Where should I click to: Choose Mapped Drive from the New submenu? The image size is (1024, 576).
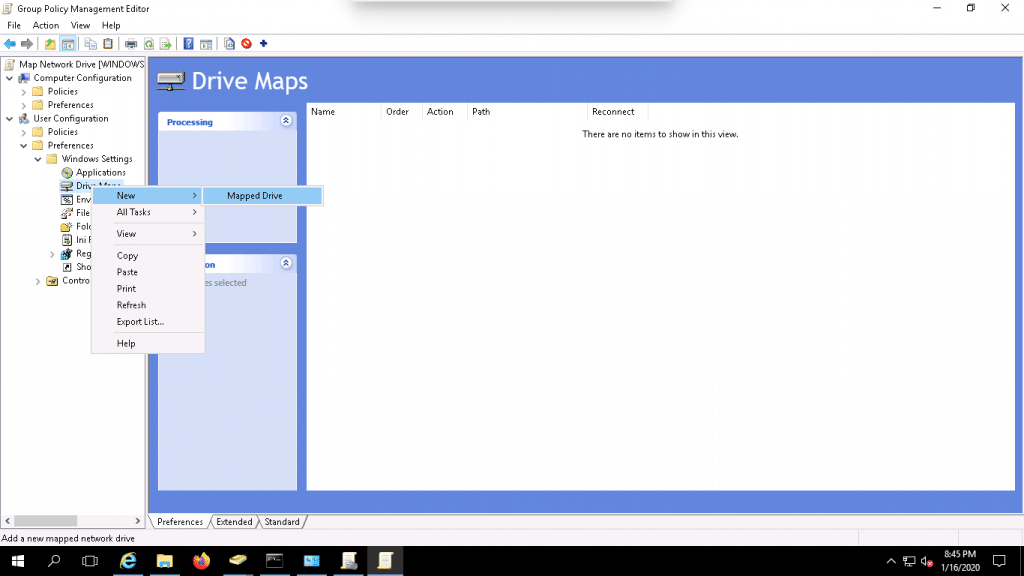[263, 195]
